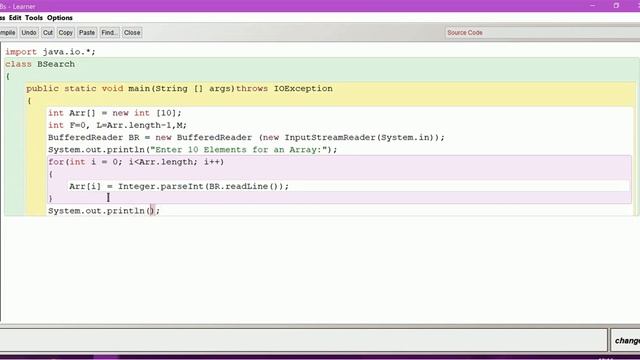Open the Find... dialog button
Image resolution: width=640 pixels, height=360 pixels.
coord(109,33)
